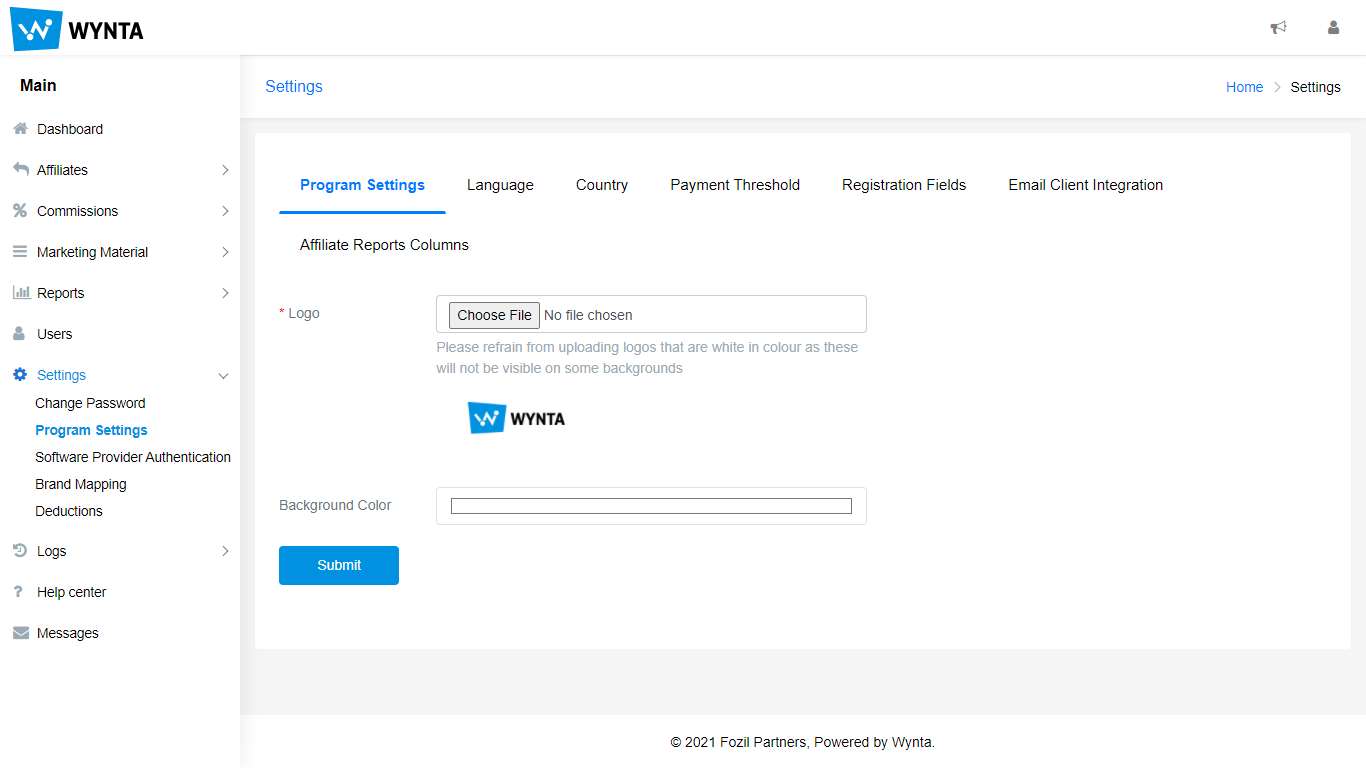Click the Submit button
The height and width of the screenshot is (768, 1366).
[x=338, y=565]
